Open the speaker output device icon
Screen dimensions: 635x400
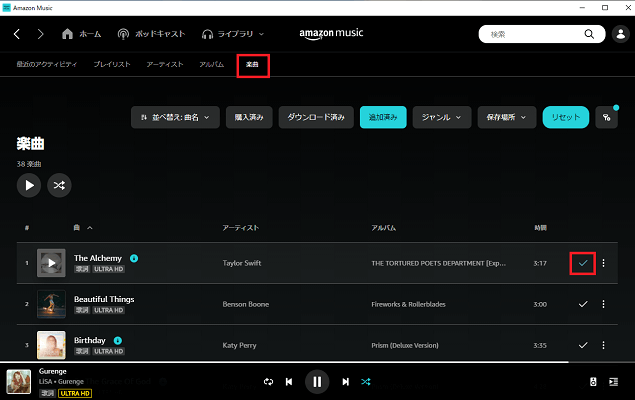pyautogui.click(x=593, y=382)
